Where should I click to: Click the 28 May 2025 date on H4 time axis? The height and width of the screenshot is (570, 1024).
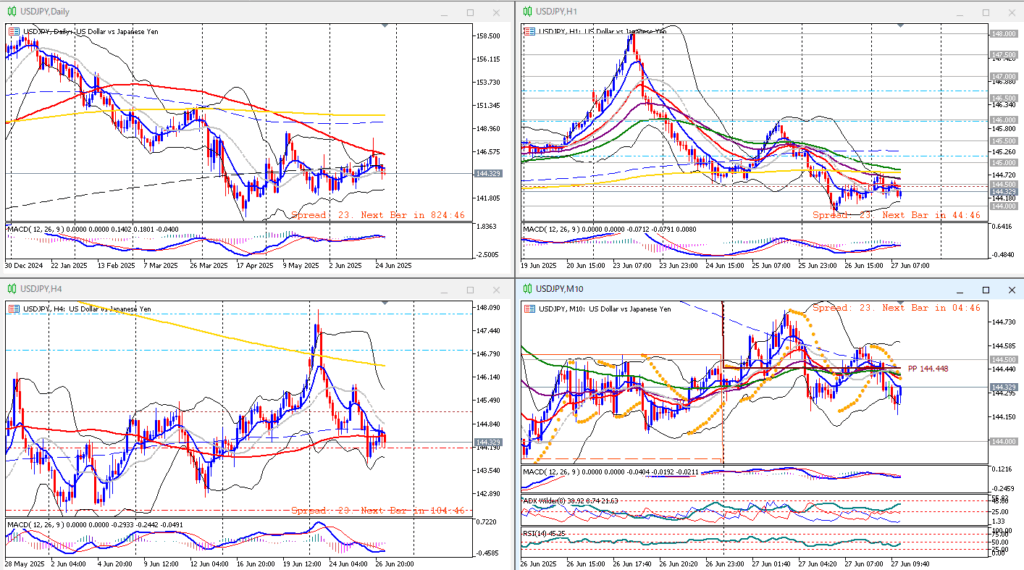[23, 564]
